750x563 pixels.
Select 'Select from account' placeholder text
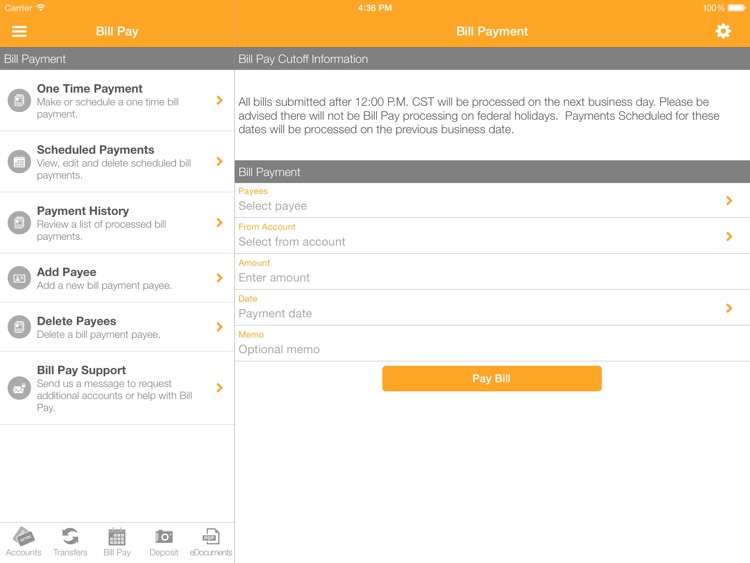pyautogui.click(x=292, y=242)
